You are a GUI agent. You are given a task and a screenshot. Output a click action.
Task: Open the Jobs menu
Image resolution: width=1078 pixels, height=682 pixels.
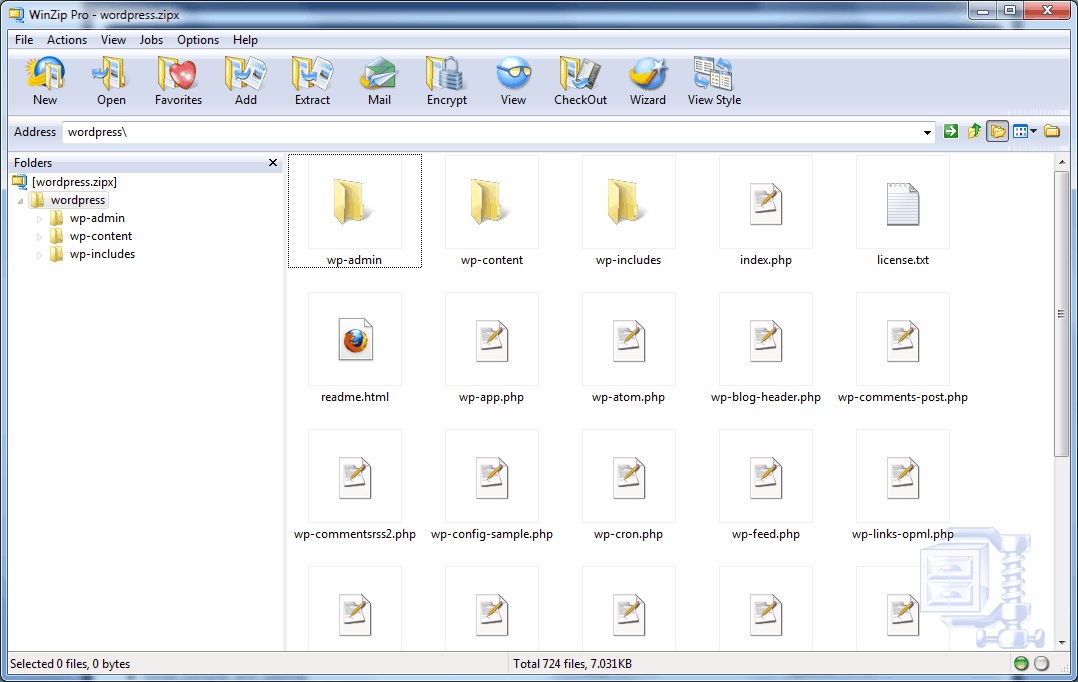151,40
